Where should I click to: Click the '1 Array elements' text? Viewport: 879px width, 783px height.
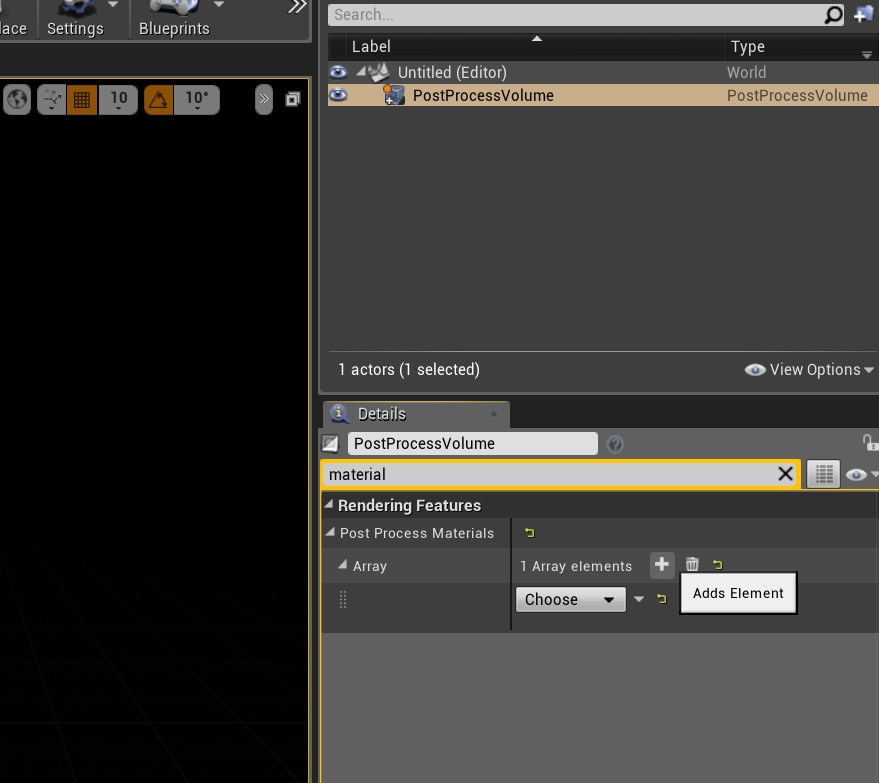pos(576,566)
